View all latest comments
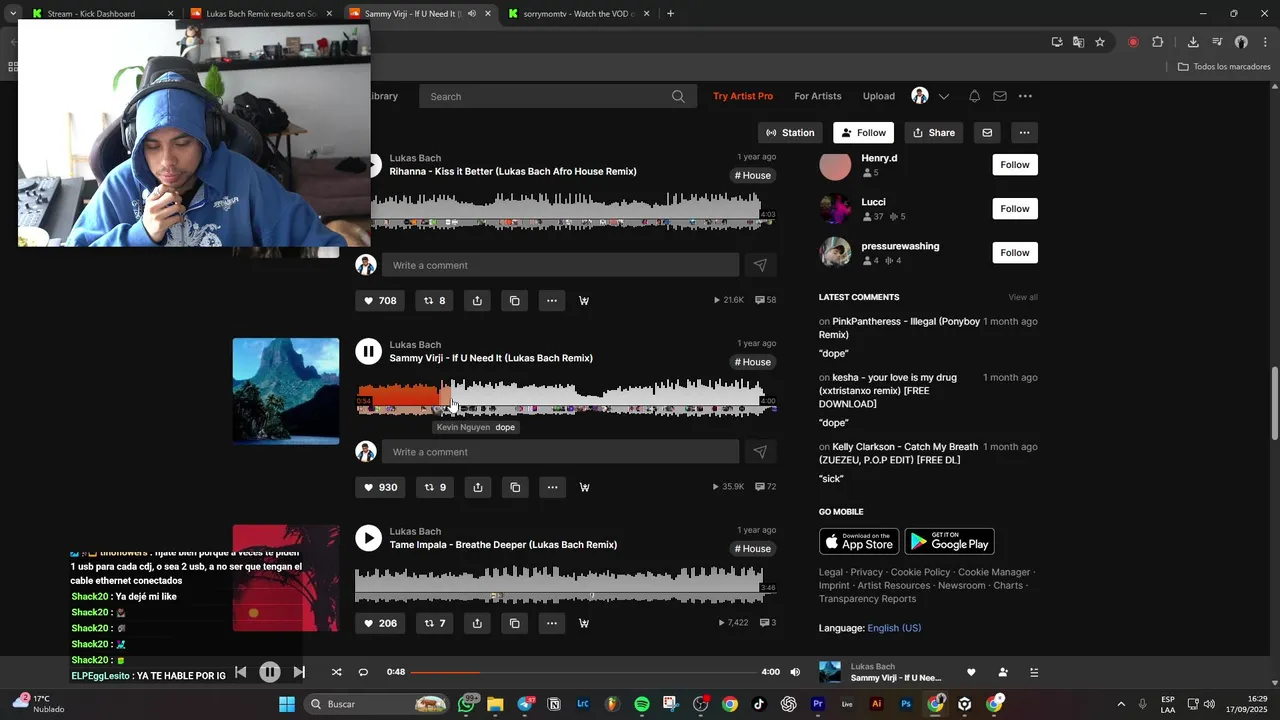The image size is (1280, 720). 1023,297
